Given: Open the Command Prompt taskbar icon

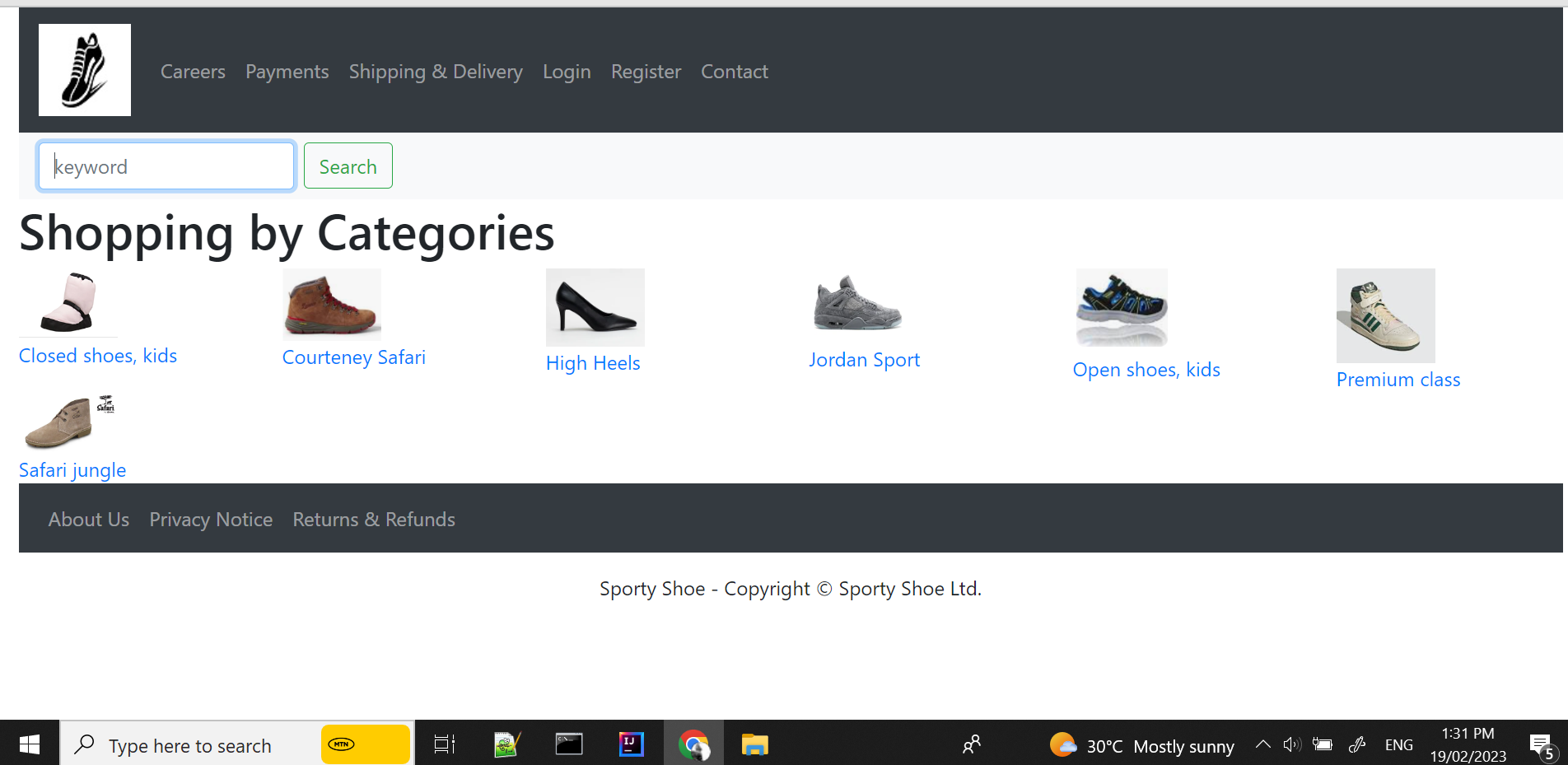Looking at the screenshot, I should 568,744.
